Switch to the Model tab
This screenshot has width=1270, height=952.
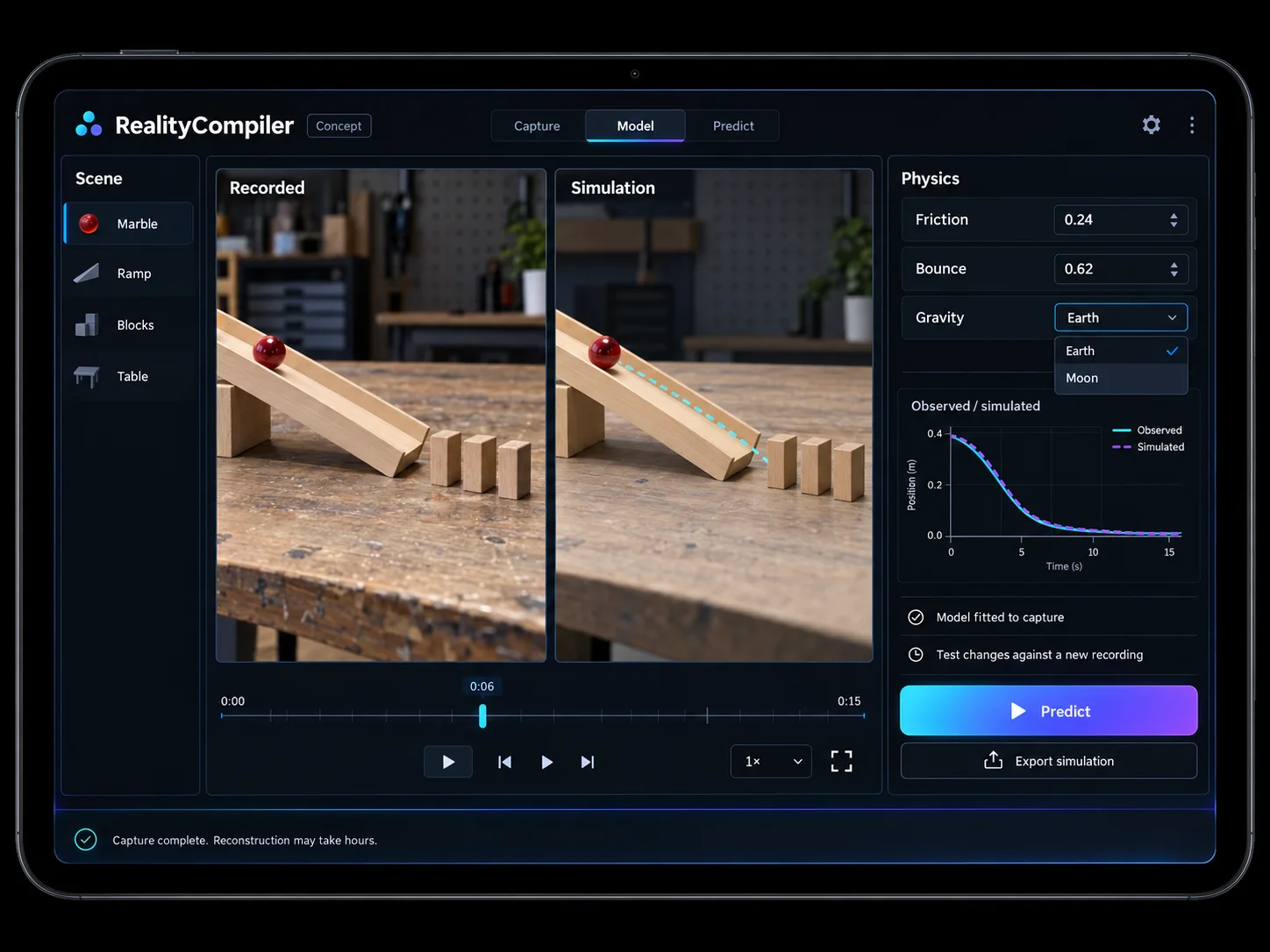tap(635, 125)
